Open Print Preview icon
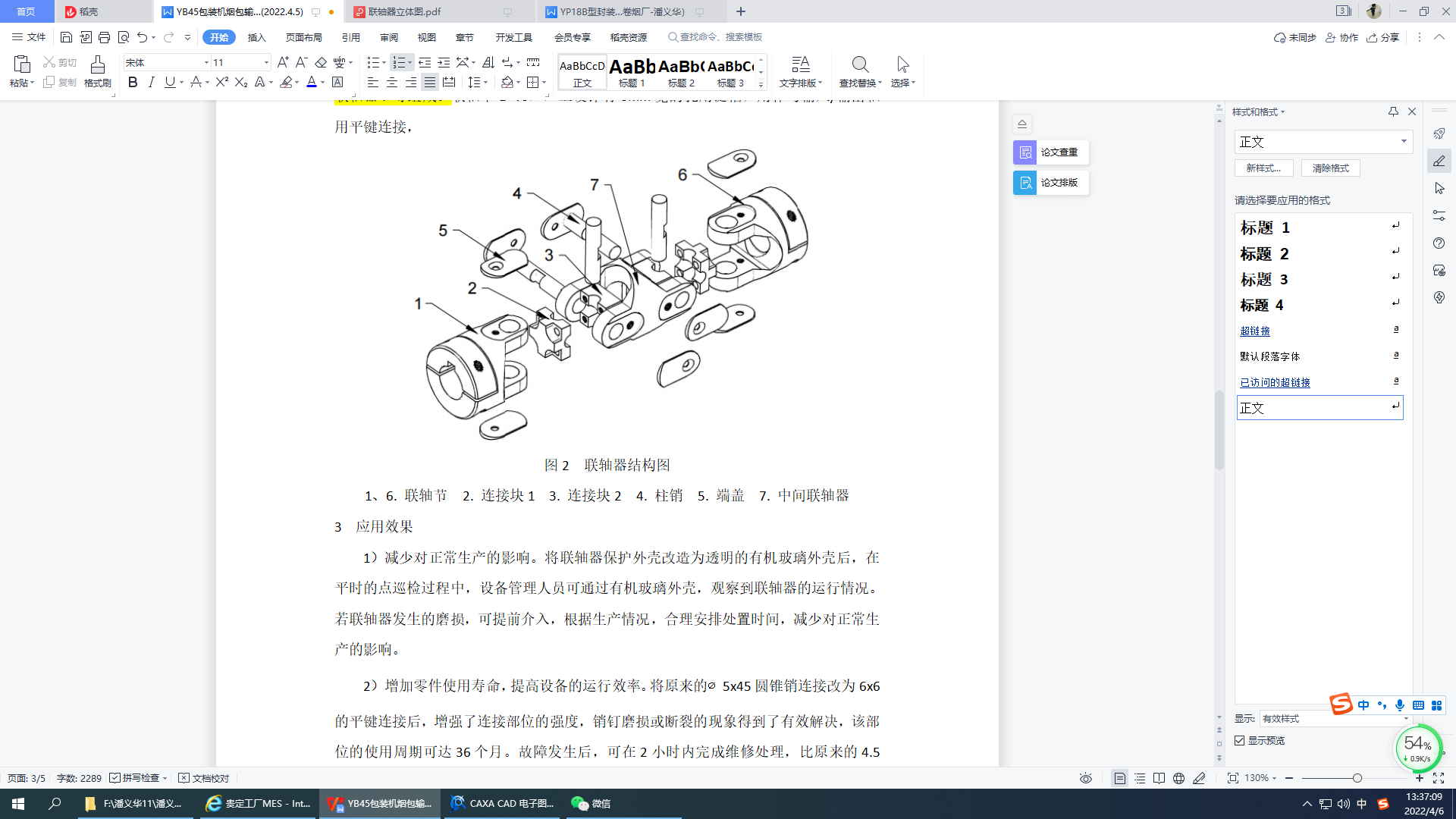1456x819 pixels. [x=123, y=37]
